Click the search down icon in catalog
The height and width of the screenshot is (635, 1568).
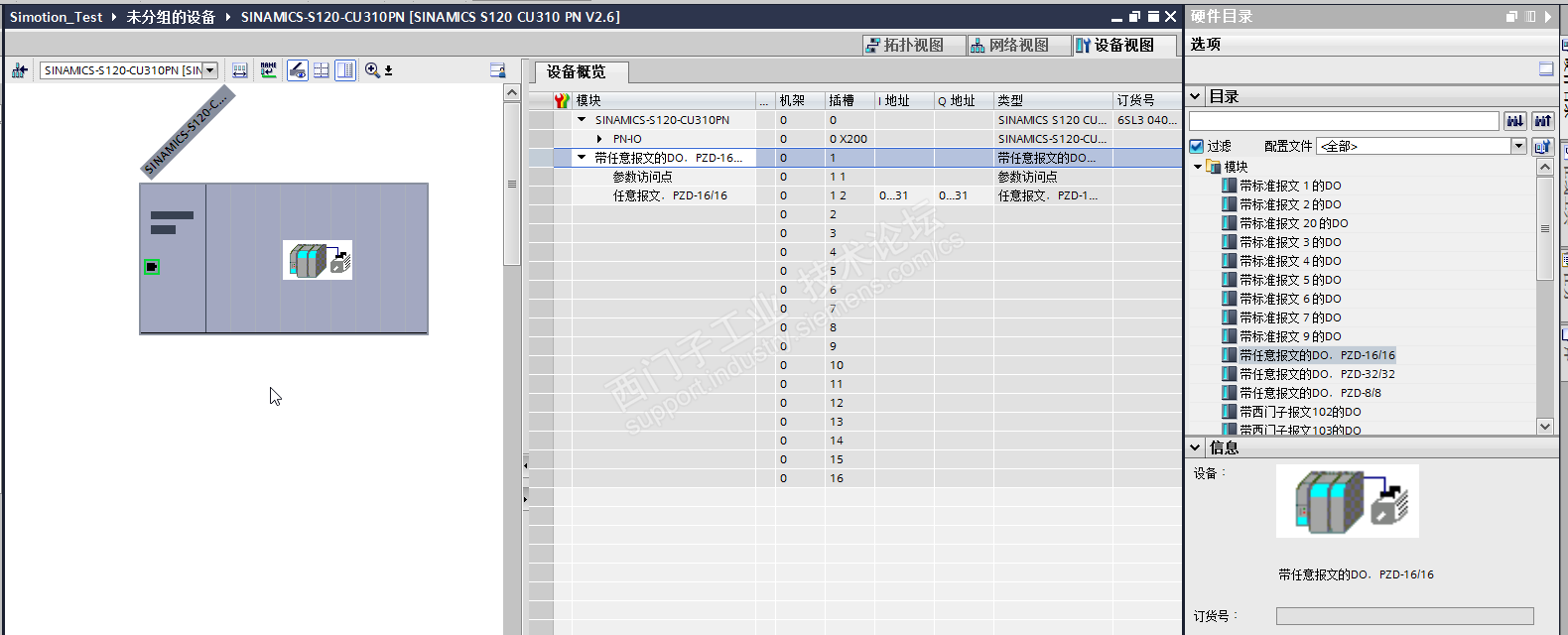[1514, 120]
